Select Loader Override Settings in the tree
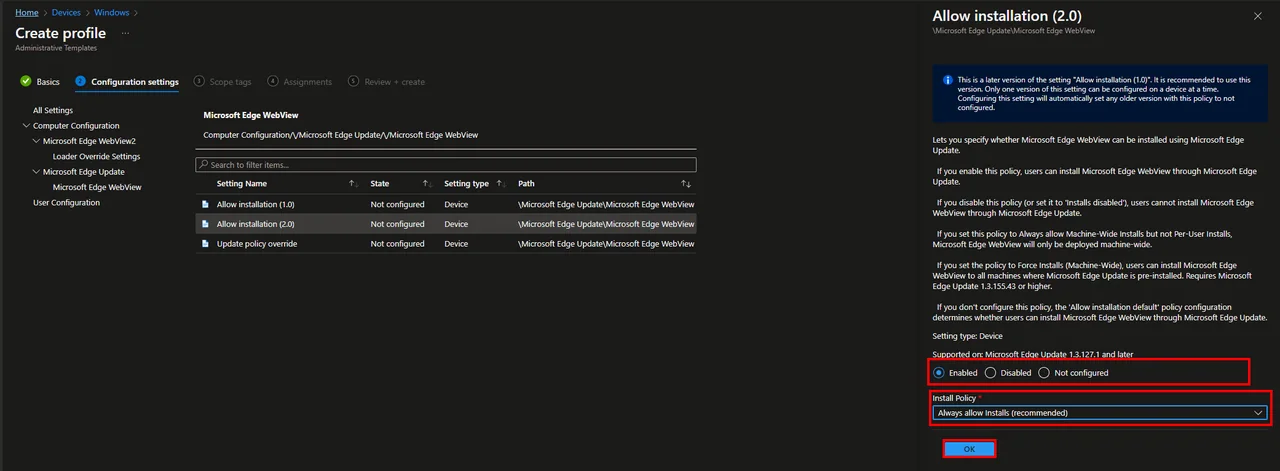 click(x=97, y=156)
